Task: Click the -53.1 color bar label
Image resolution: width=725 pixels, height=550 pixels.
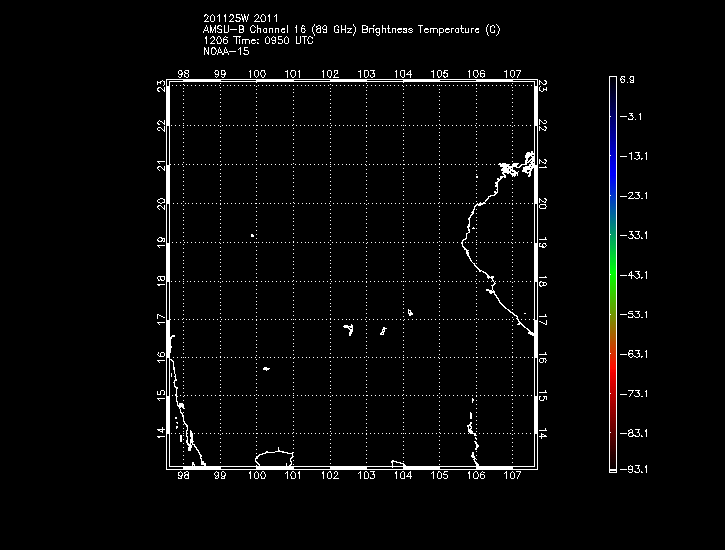Action: (x=635, y=314)
